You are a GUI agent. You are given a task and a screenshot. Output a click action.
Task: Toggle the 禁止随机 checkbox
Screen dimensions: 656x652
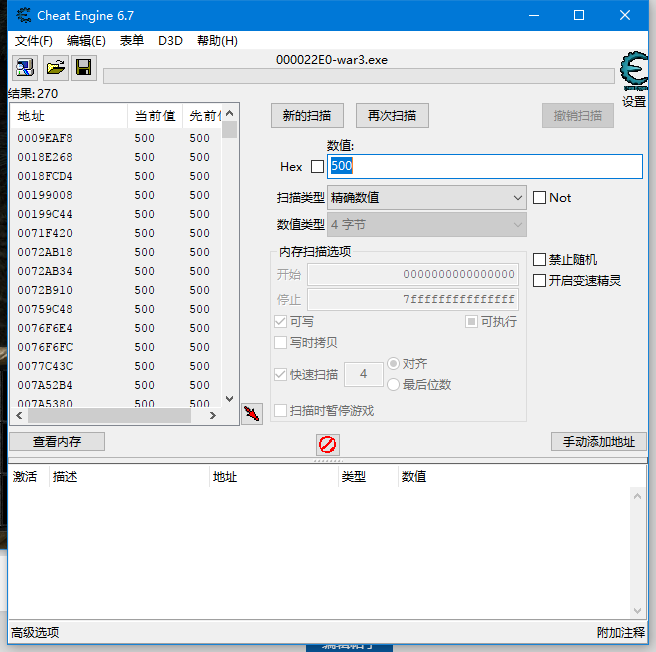(x=539, y=259)
